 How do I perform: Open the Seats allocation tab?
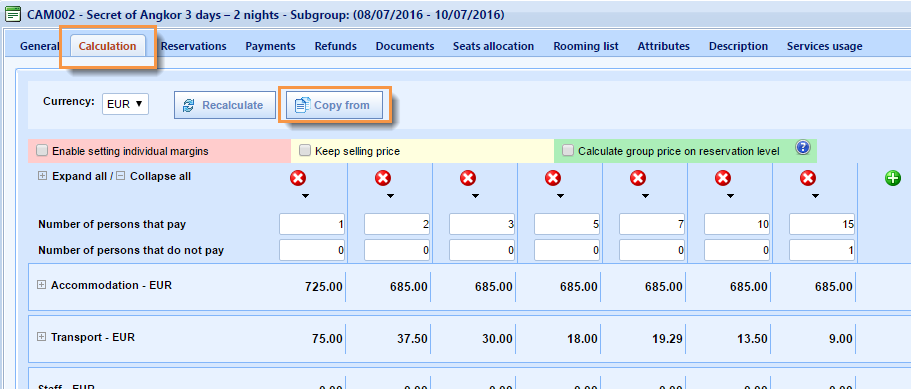click(x=493, y=46)
